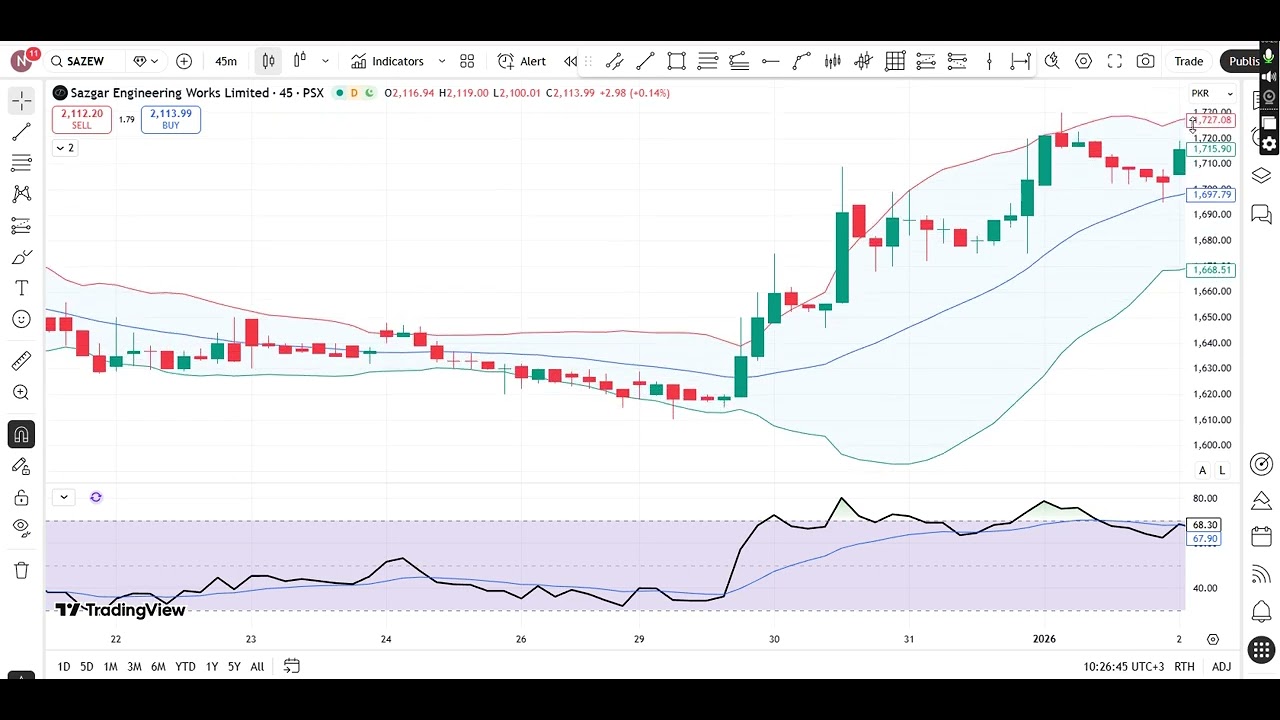Open the Fibonacci/gann tools in left sidebar
The image size is (1280, 720).
[x=21, y=163]
